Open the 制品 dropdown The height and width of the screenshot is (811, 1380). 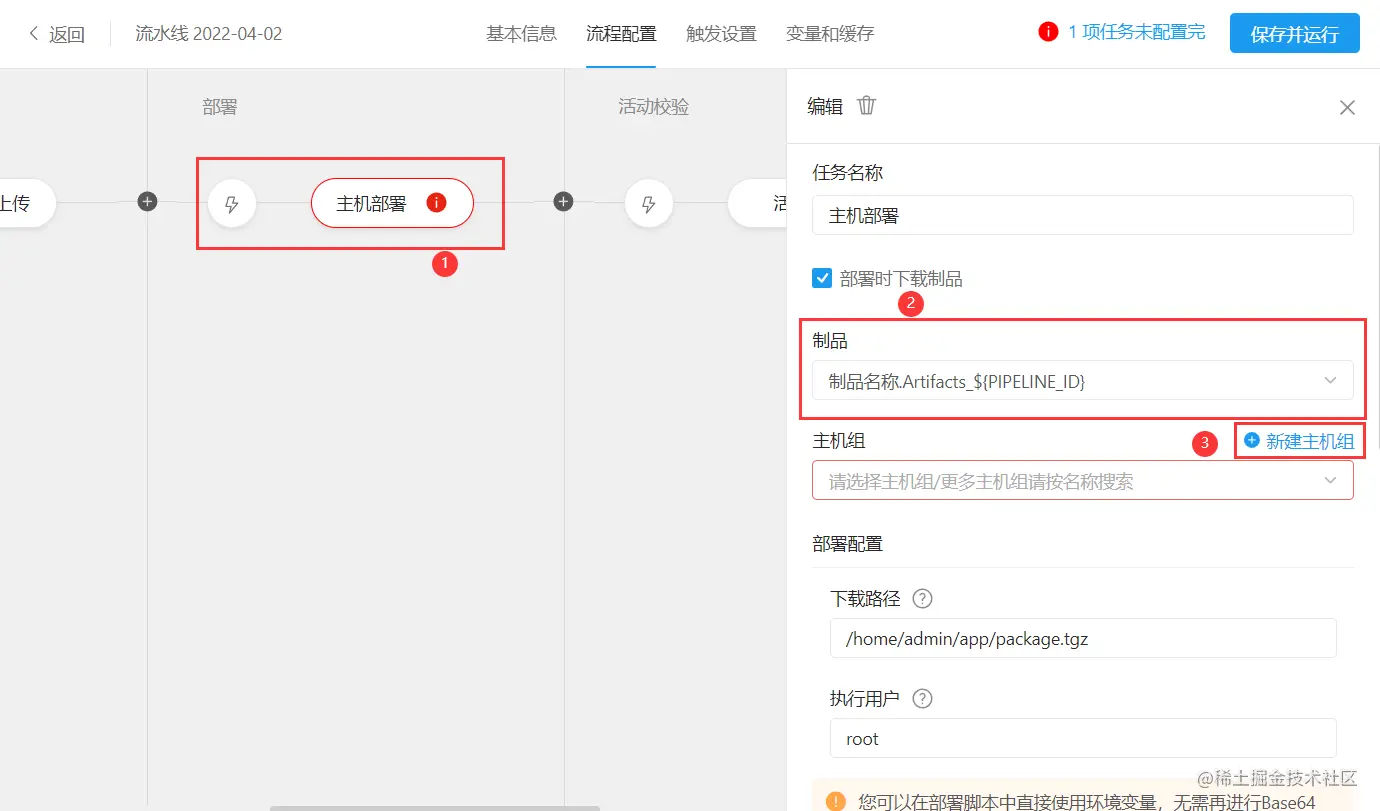1083,381
